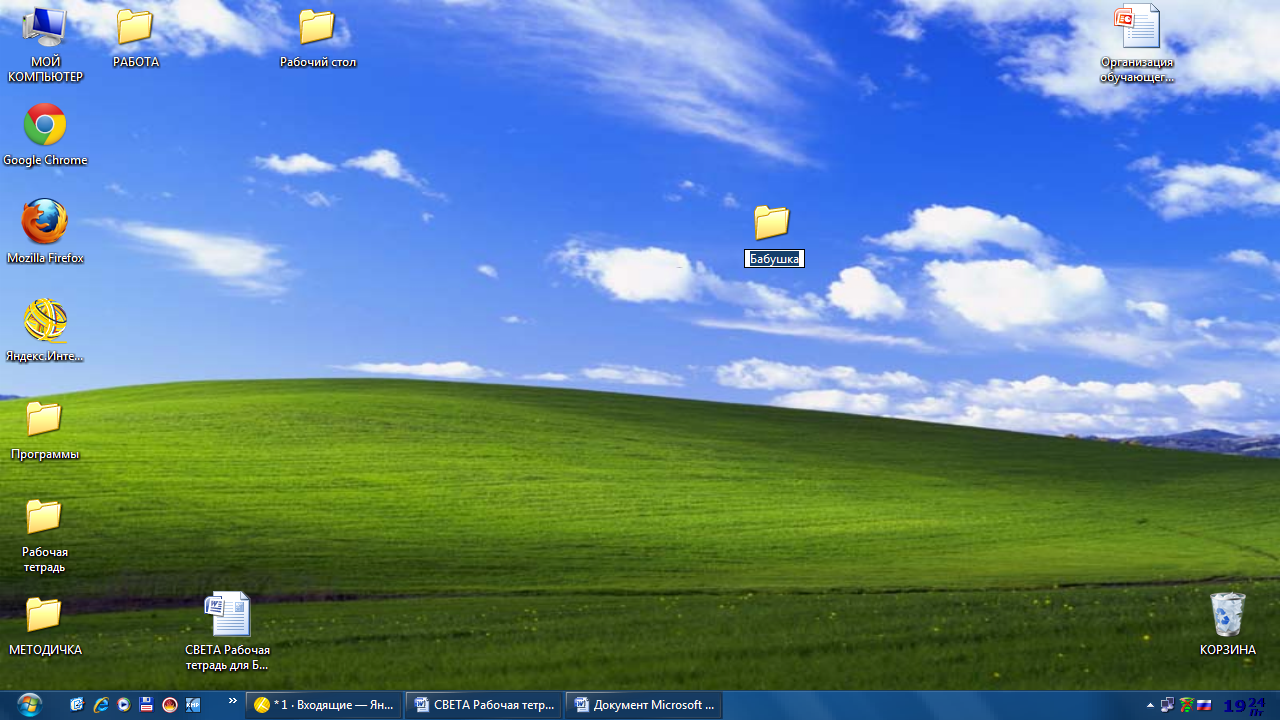The image size is (1280, 720).
Task: Open the Яндекс.Интернет shortcut icon
Action: pyautogui.click(x=45, y=331)
